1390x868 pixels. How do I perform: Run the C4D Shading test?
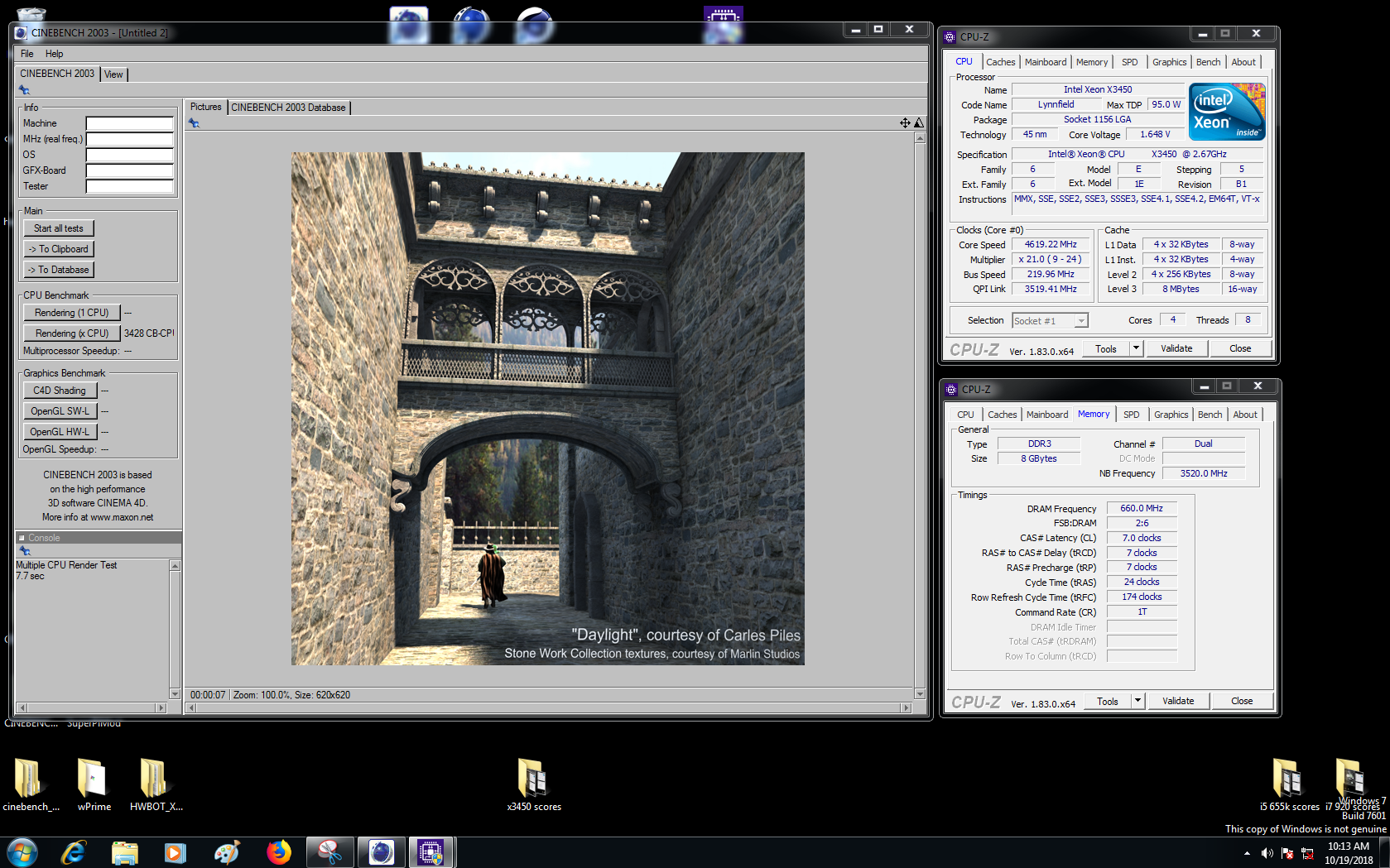pyautogui.click(x=60, y=391)
